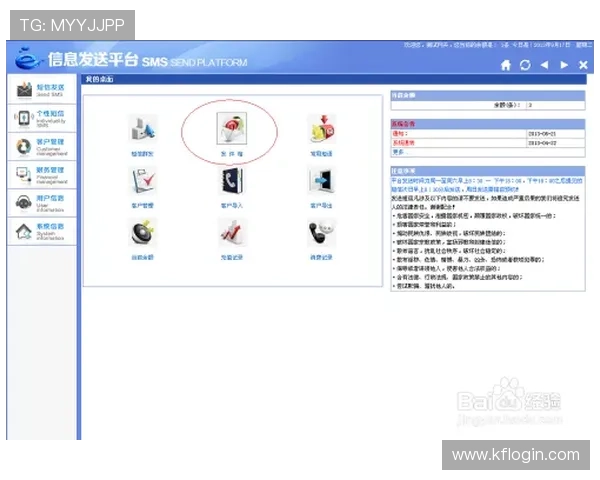This screenshot has height=480, width=600.
Task: Click the home icon in header
Action: (506, 65)
